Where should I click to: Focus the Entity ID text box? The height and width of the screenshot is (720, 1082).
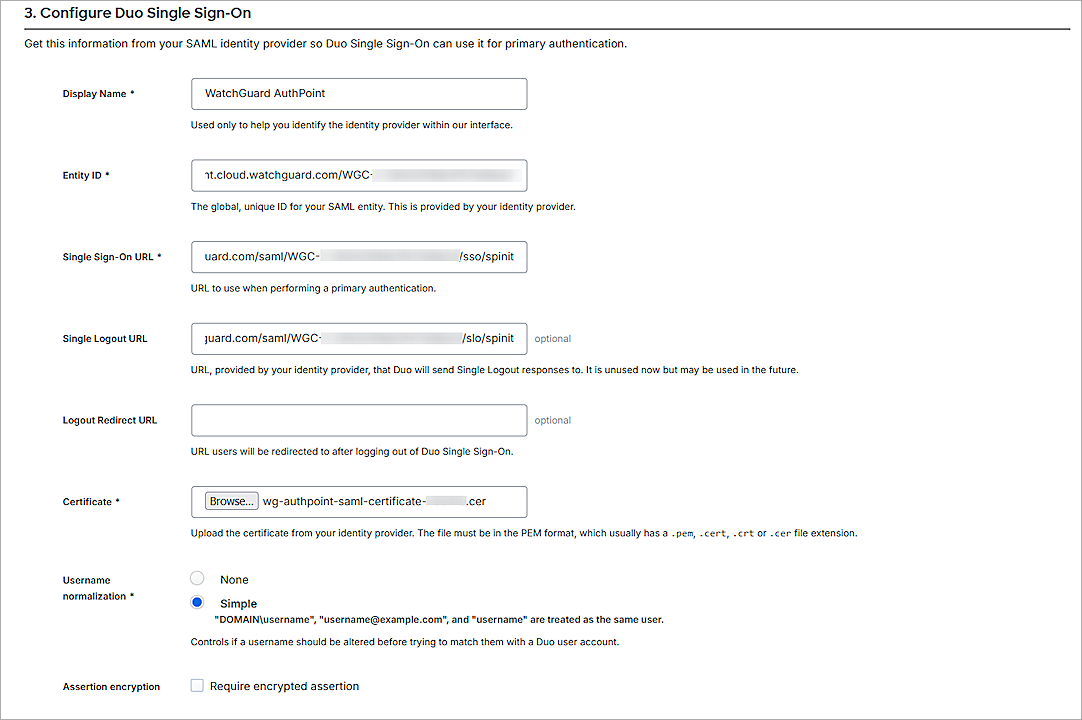(358, 175)
